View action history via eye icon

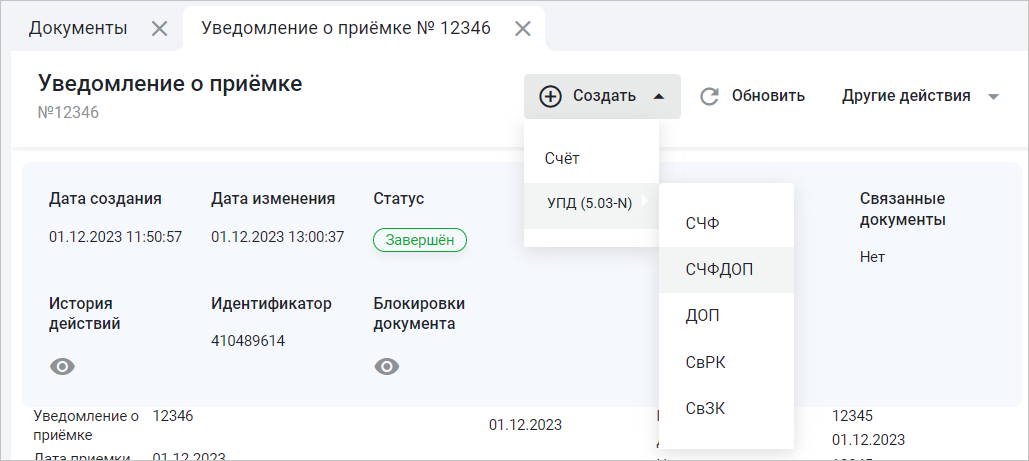point(62,367)
